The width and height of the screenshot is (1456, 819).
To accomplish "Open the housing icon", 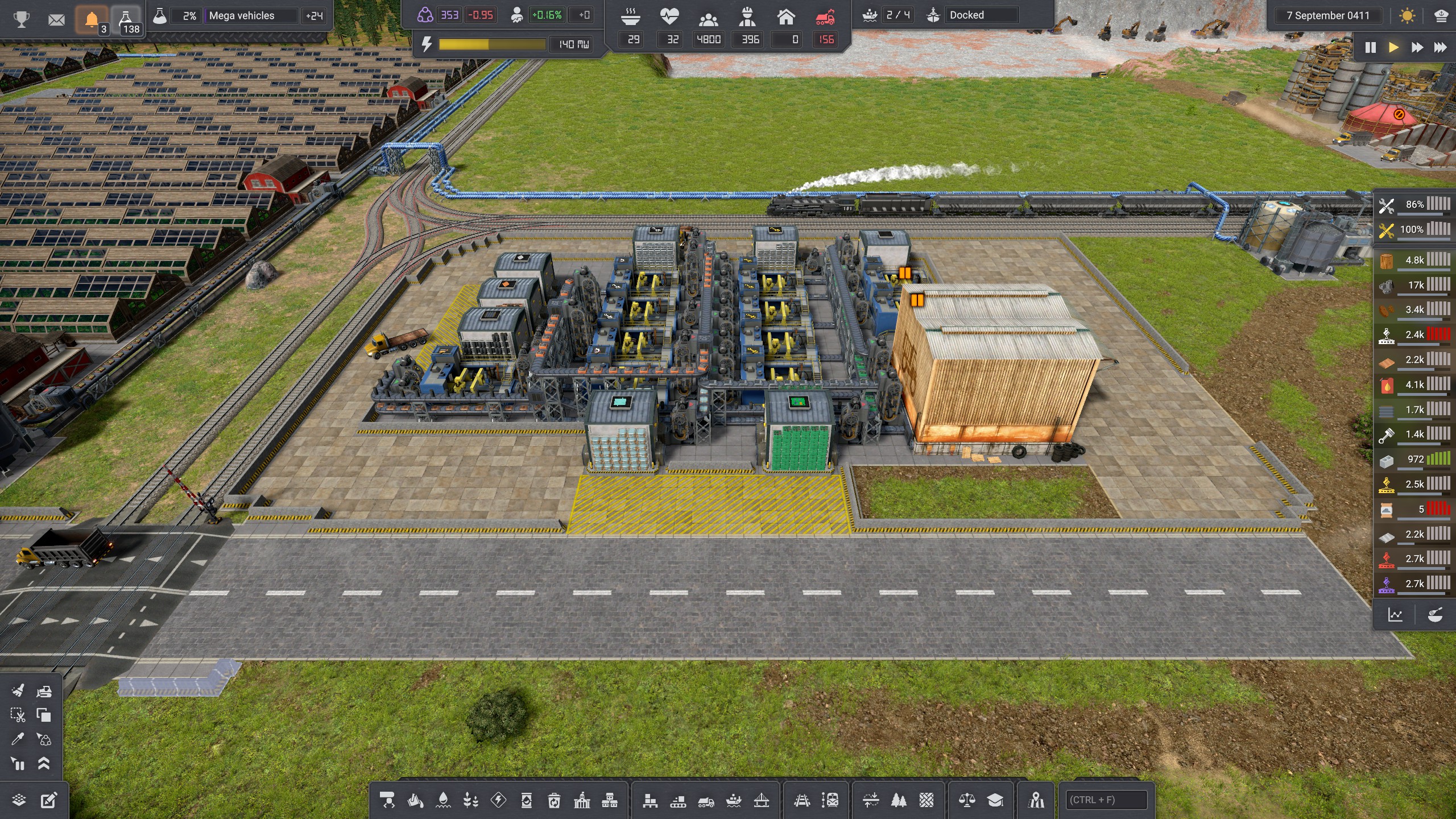I will pyautogui.click(x=786, y=17).
